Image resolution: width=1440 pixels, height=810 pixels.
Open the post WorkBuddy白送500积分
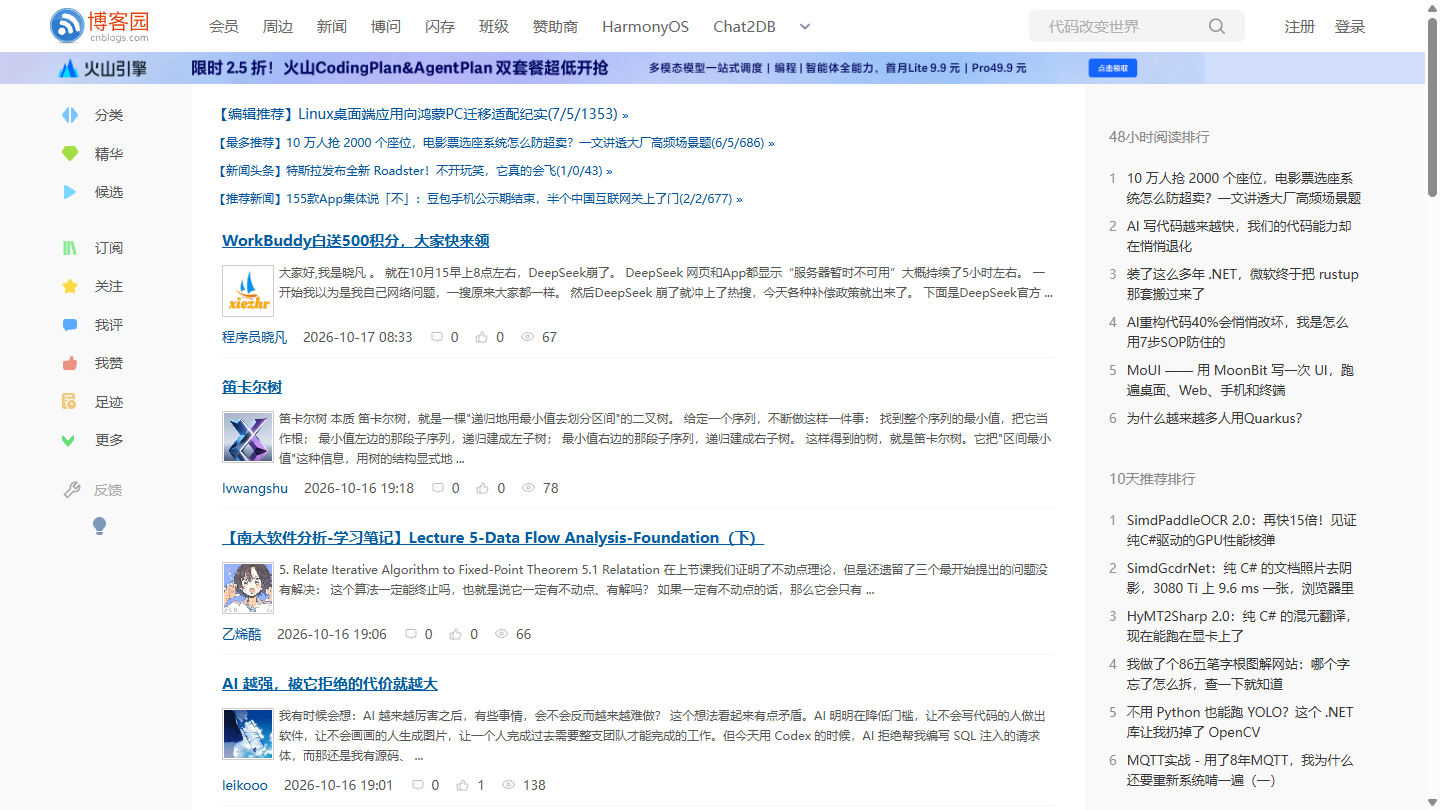point(355,241)
